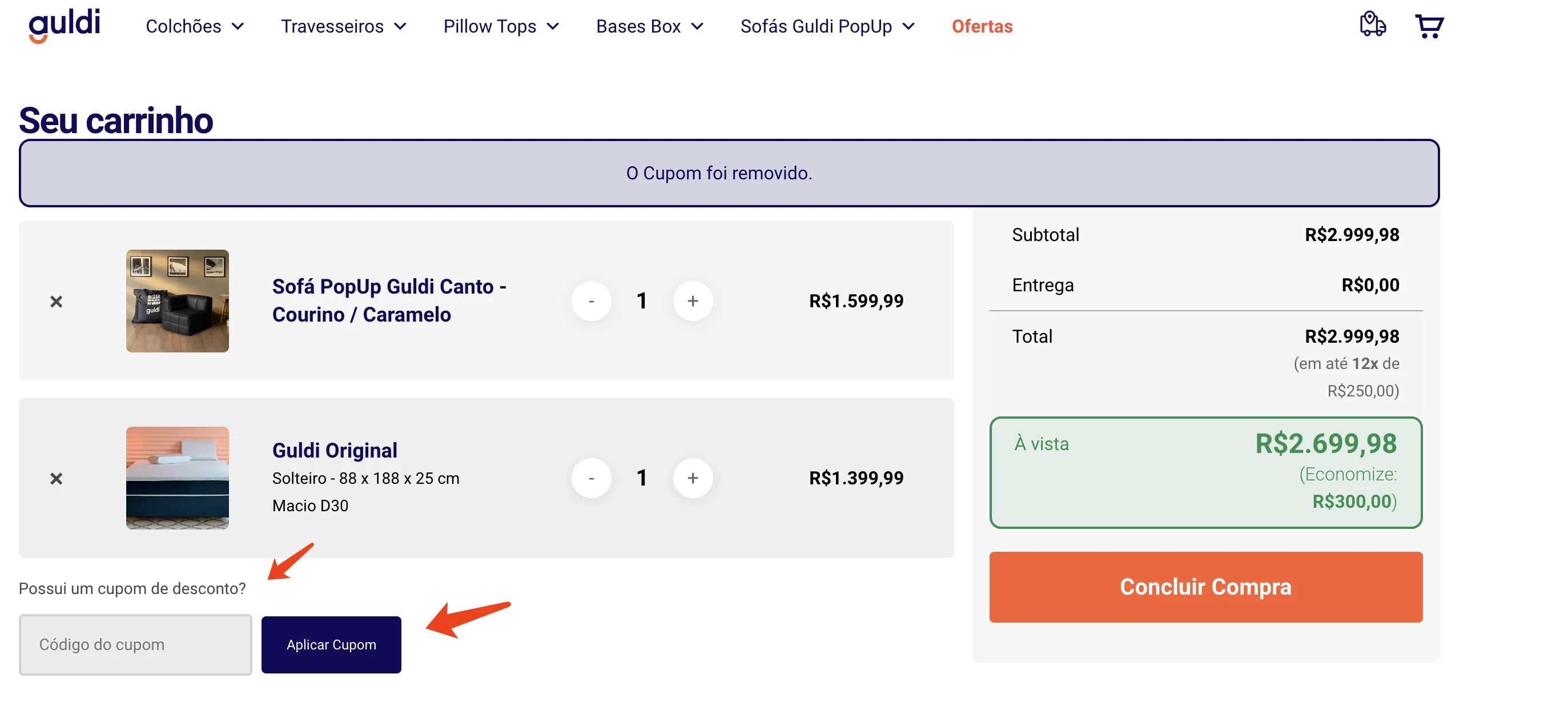Image resolution: width=1568 pixels, height=714 pixels.
Task: Decrease Sofá PopUp quantity with minus
Action: (x=591, y=300)
